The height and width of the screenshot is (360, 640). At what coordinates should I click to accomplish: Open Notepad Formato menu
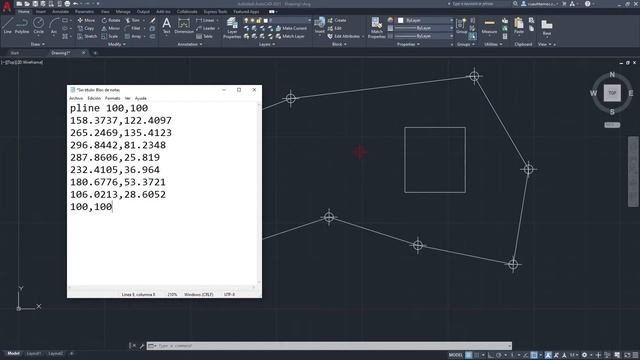pos(113,98)
